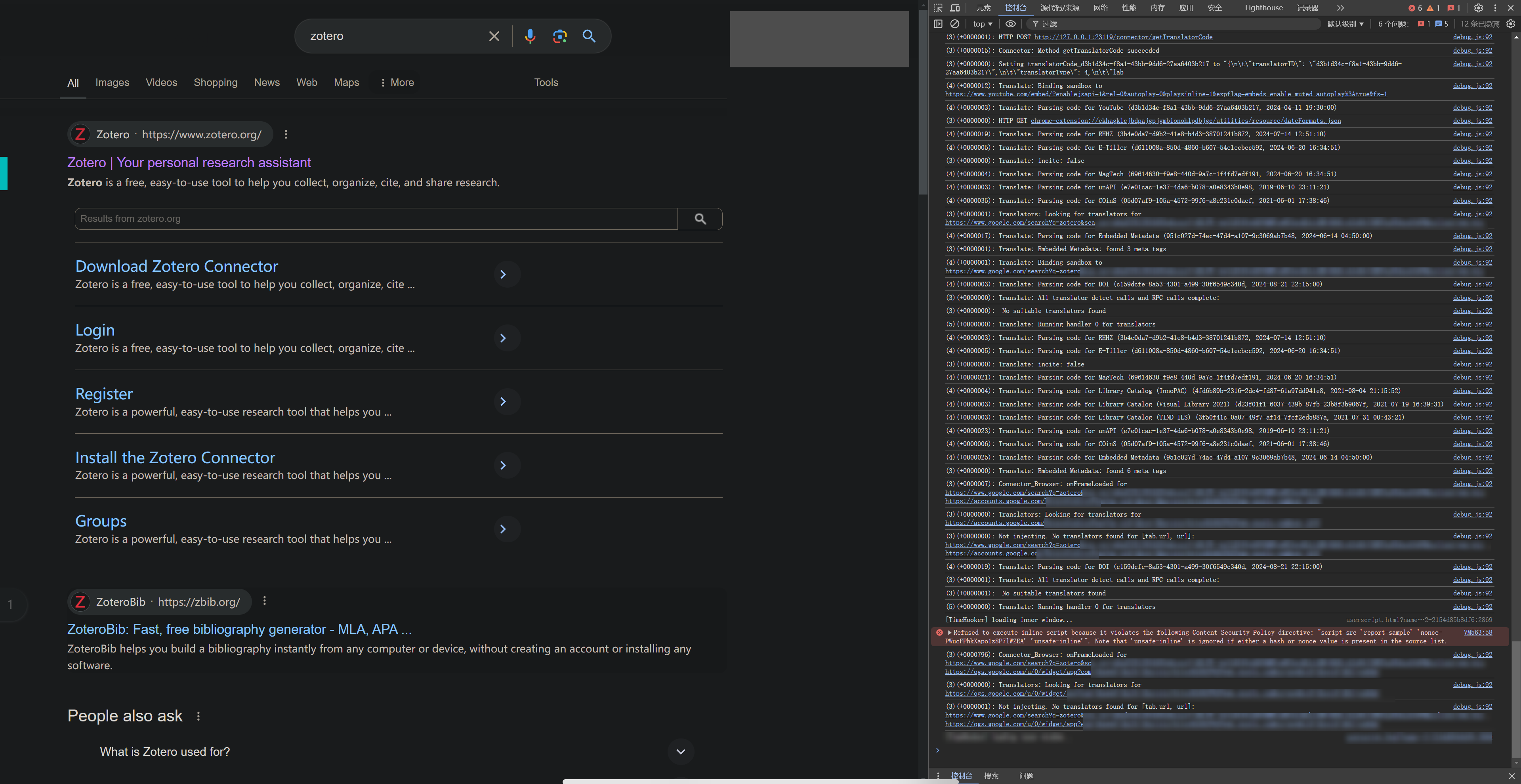Clear the console log
1521x784 pixels.
955,24
